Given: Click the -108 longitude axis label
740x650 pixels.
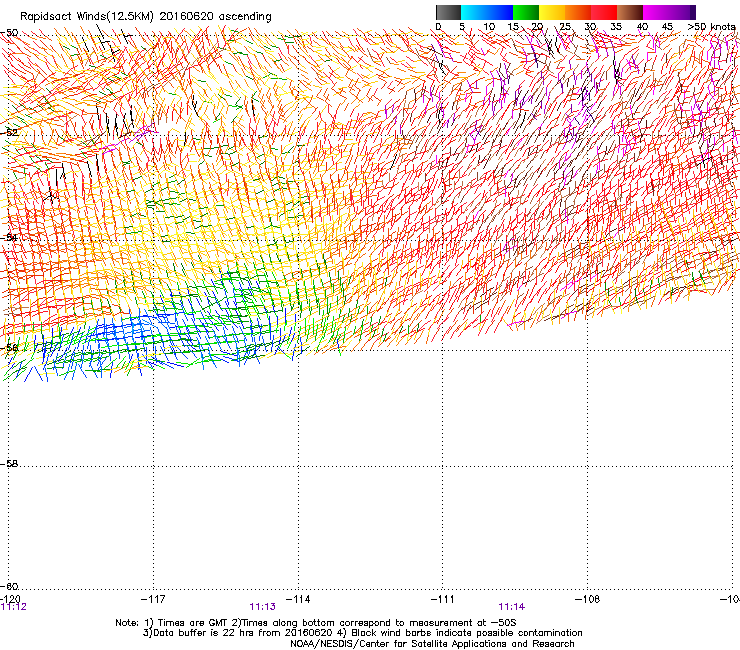Looking at the screenshot, I should (x=588, y=599).
